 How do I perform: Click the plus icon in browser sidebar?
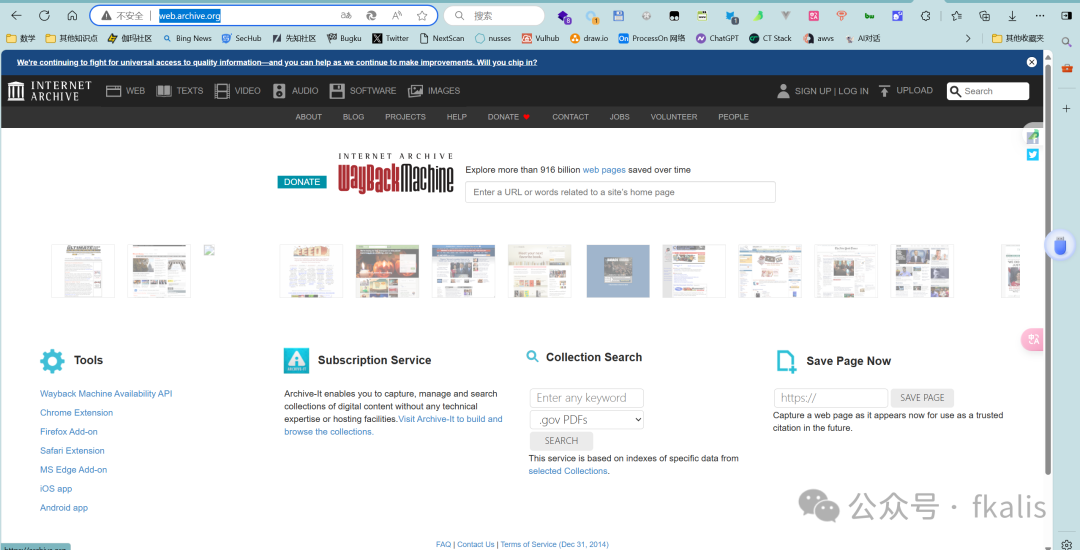(x=1066, y=109)
